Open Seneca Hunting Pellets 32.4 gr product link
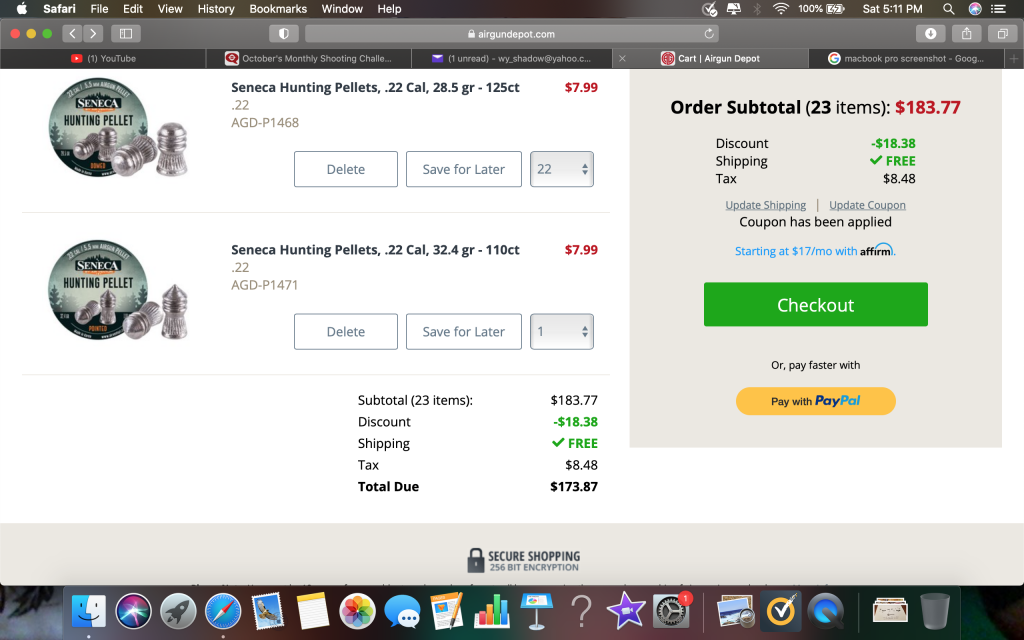Screen dimensions: 1024x640 tap(376, 249)
